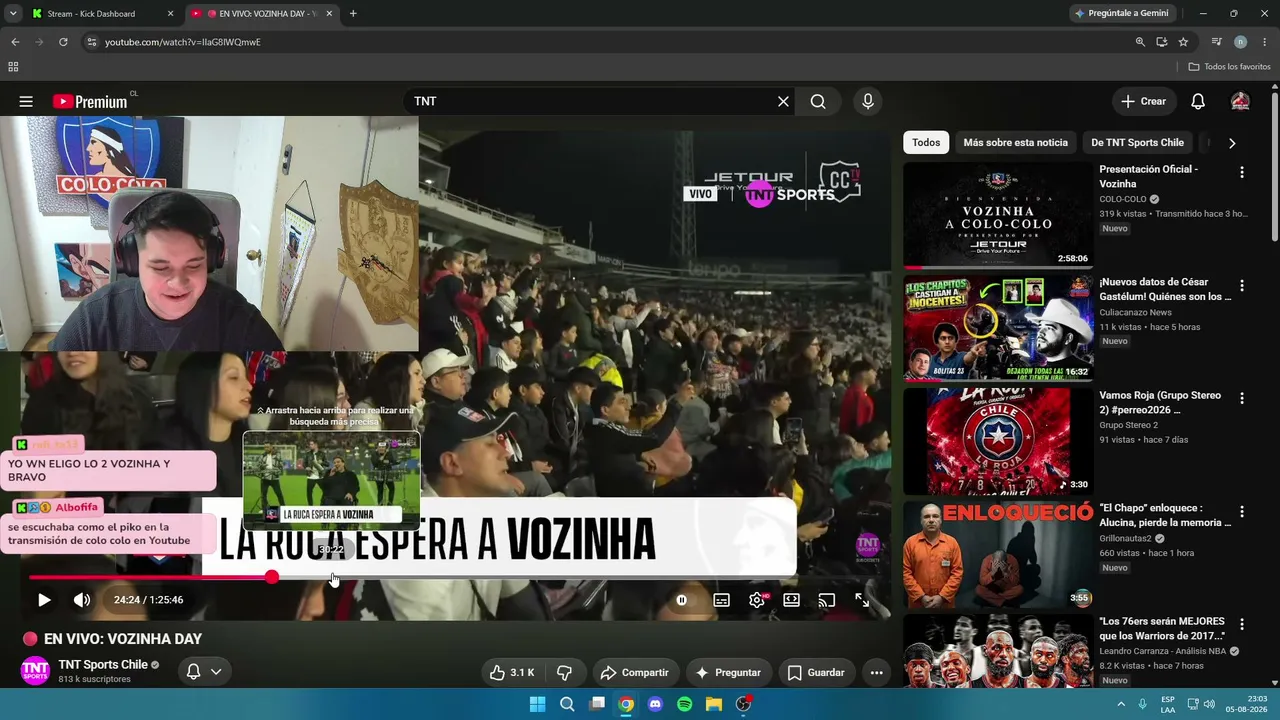This screenshot has height=720, width=1280.
Task: Open Chrome three-dot menu
Action: click(x=1265, y=42)
